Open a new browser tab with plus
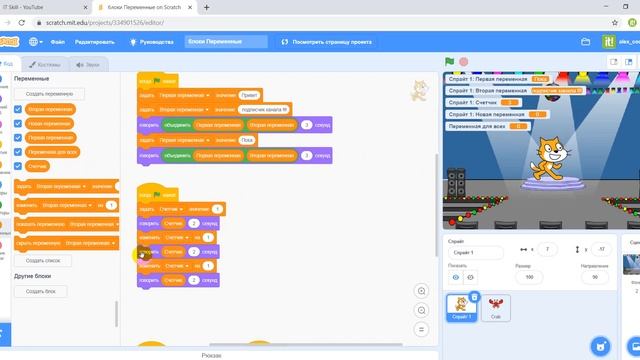This screenshot has width=640, height=360. pos(207,7)
